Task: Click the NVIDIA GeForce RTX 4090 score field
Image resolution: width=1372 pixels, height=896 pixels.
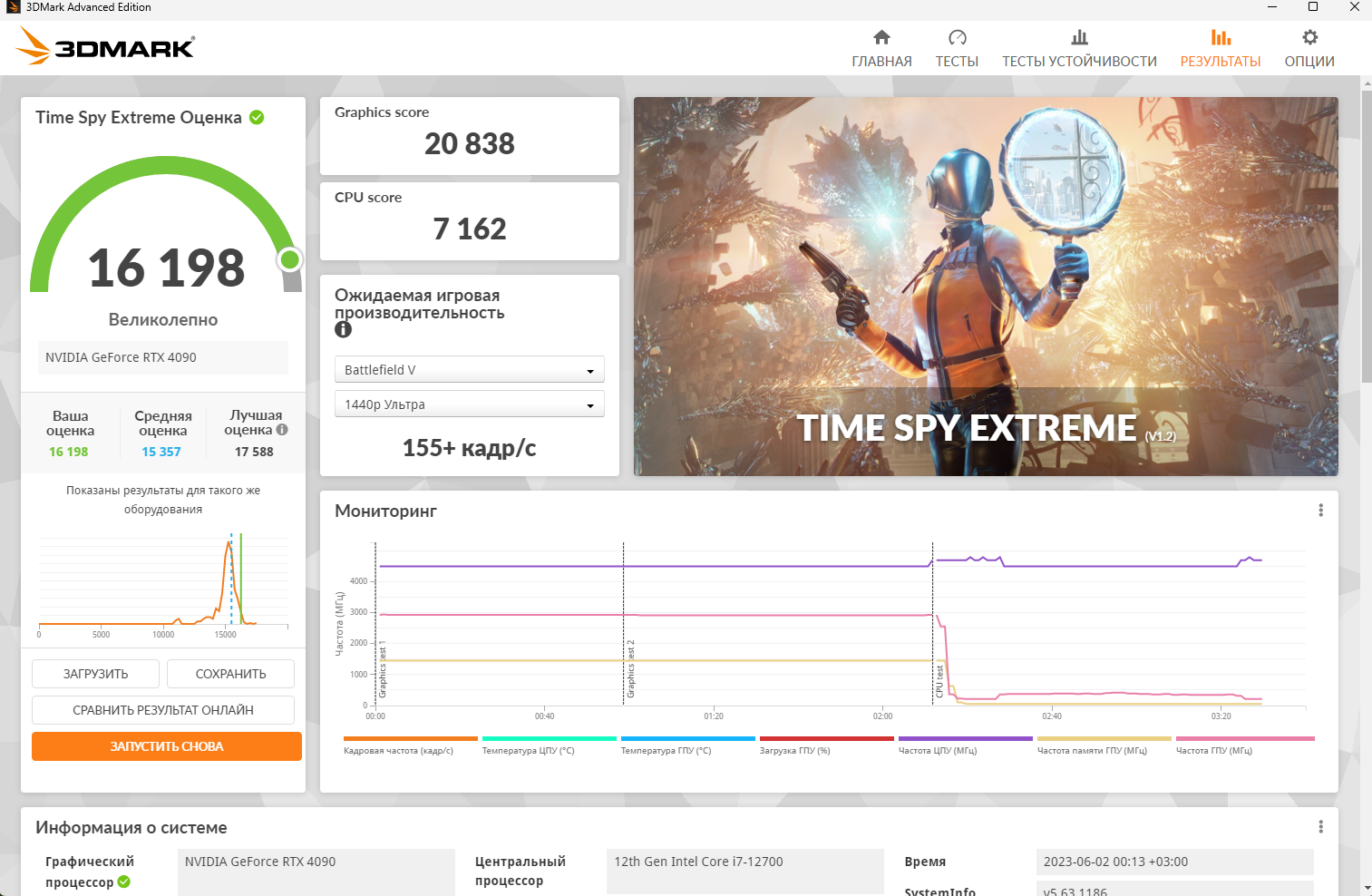Action: (x=163, y=357)
